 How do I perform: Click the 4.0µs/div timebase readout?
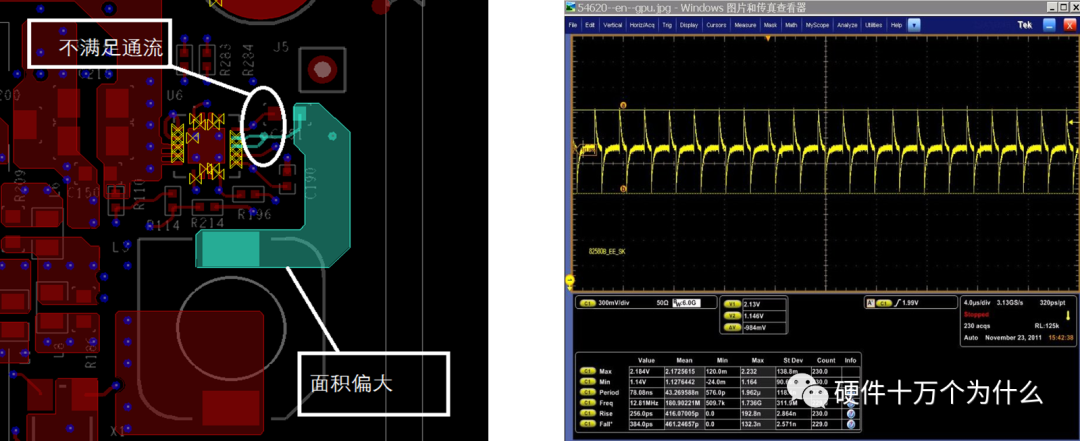pos(978,301)
